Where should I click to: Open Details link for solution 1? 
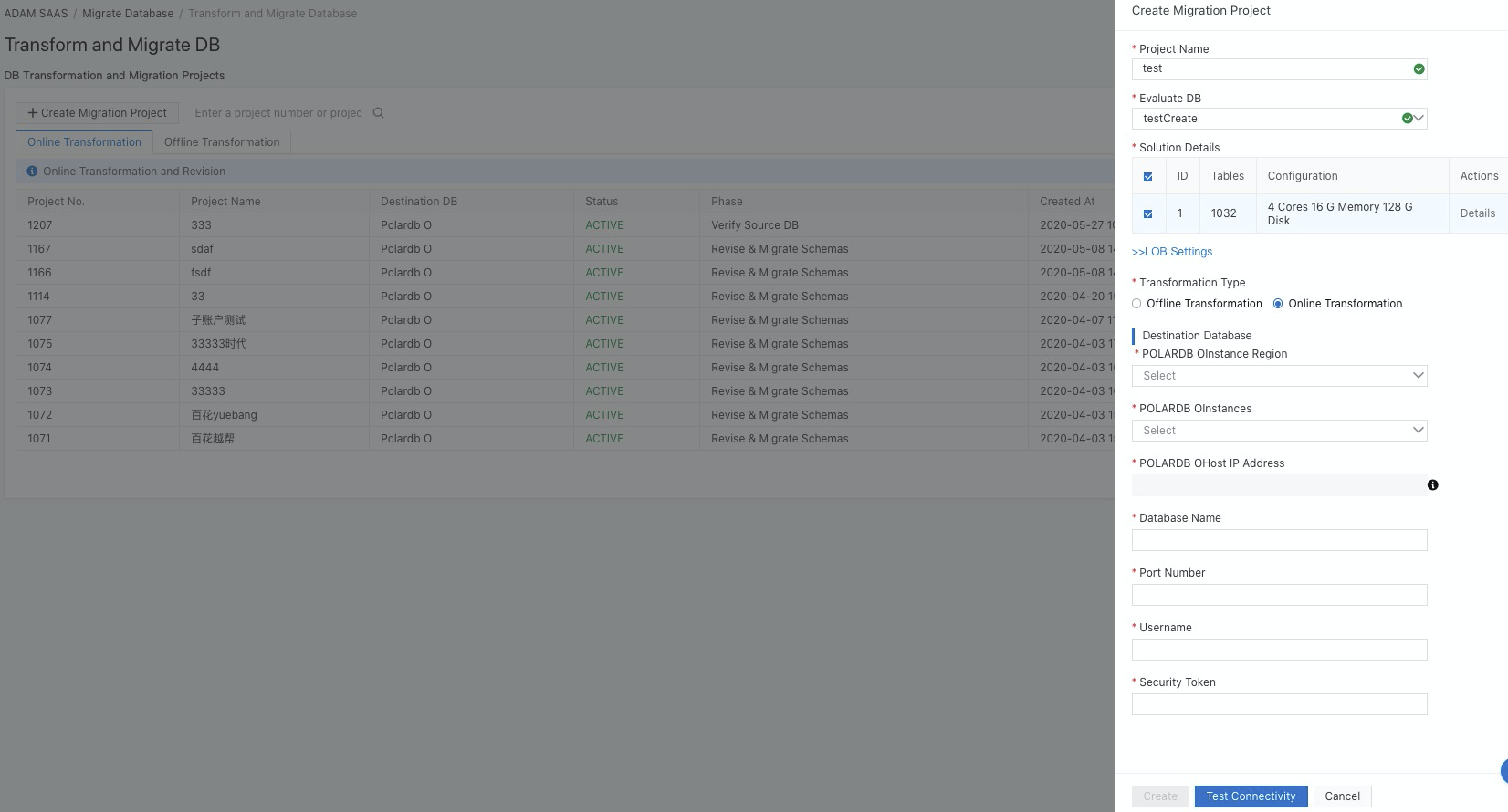coord(1477,213)
